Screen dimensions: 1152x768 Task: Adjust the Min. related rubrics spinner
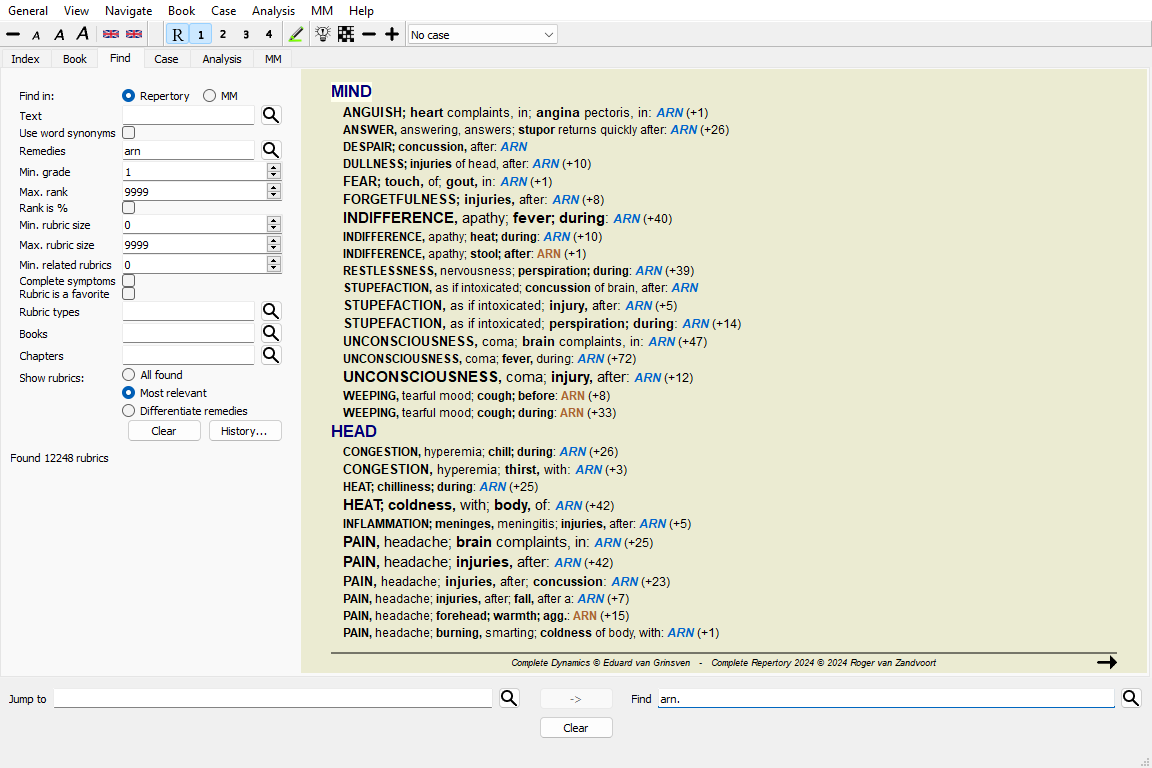coord(274,264)
